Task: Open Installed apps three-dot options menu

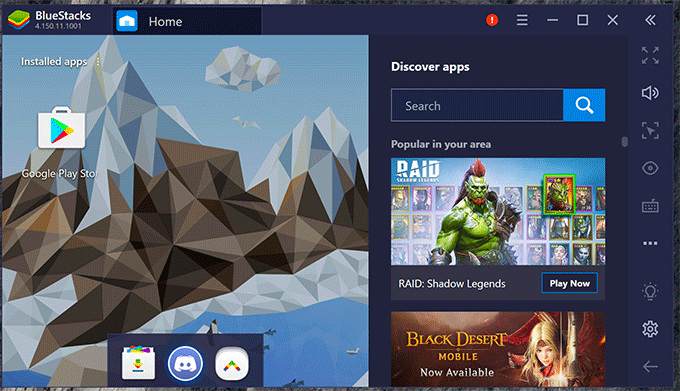Action: pos(98,62)
